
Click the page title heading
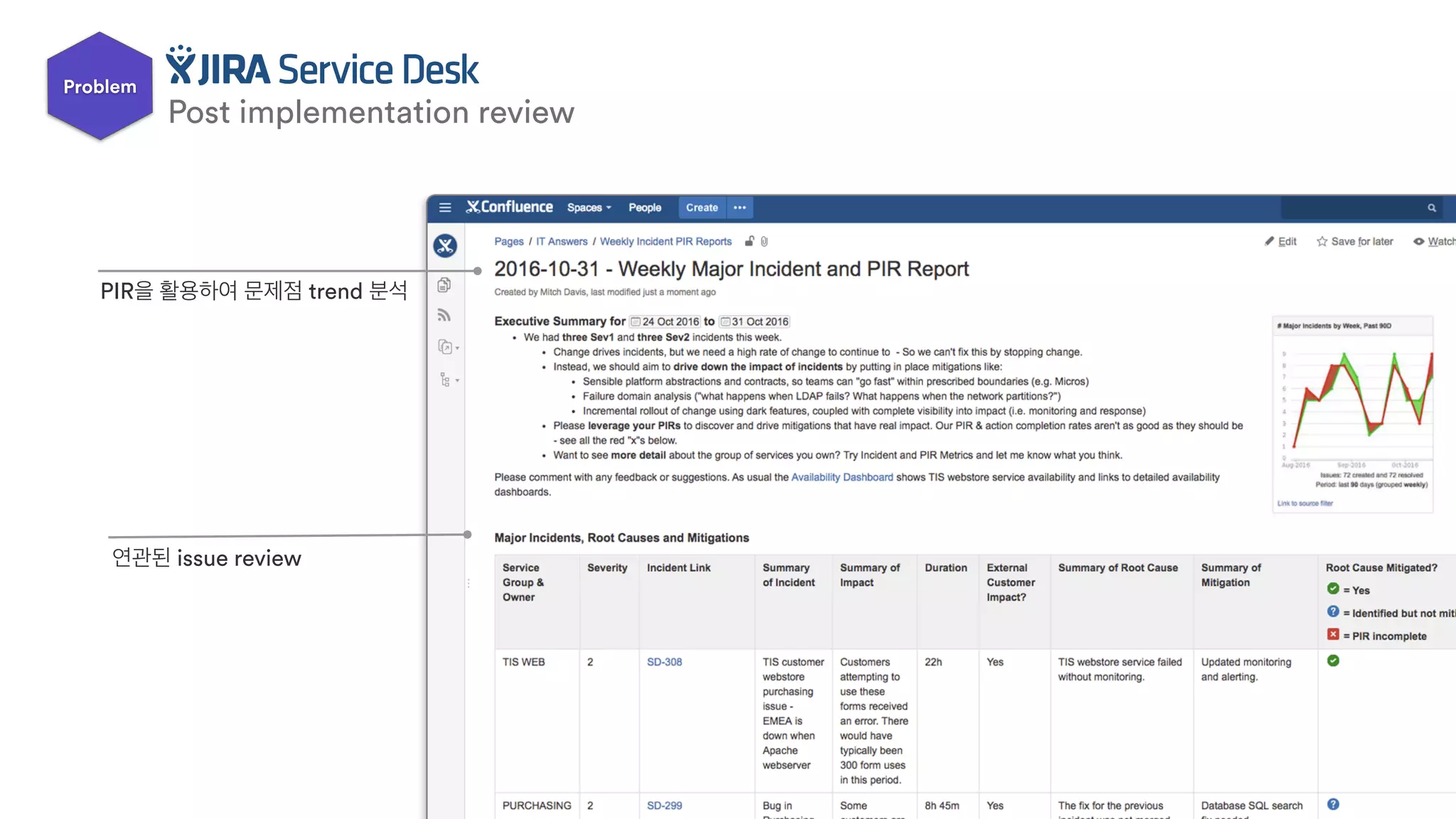tap(732, 269)
